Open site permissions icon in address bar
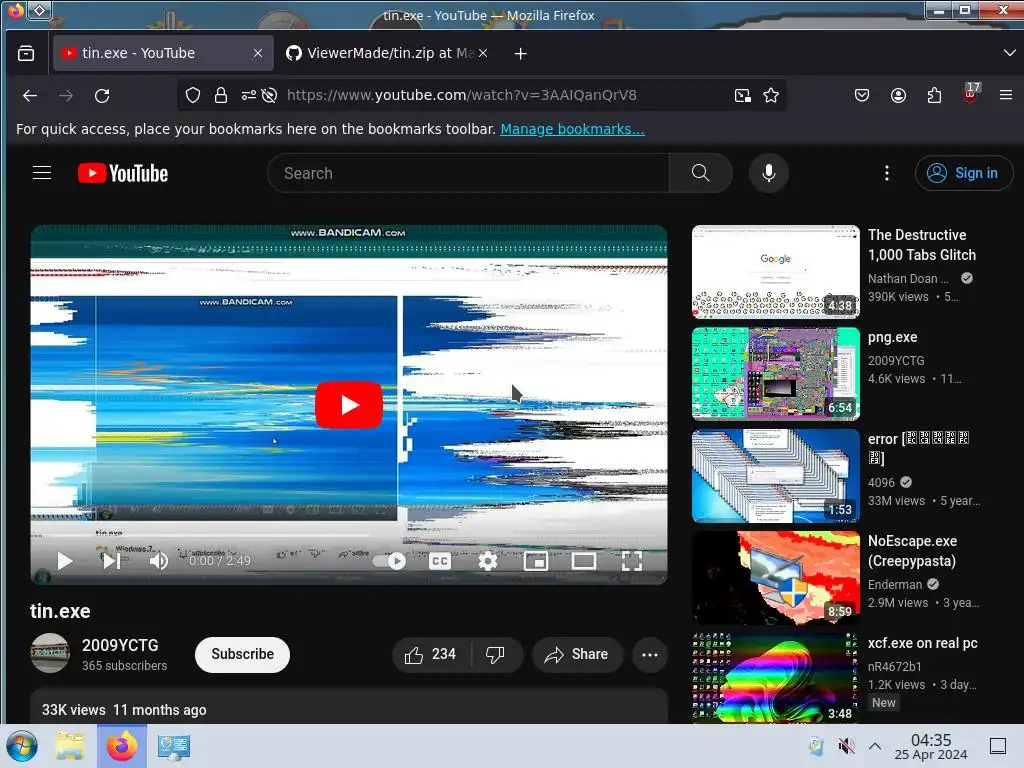This screenshot has height=768, width=1024. [248, 95]
